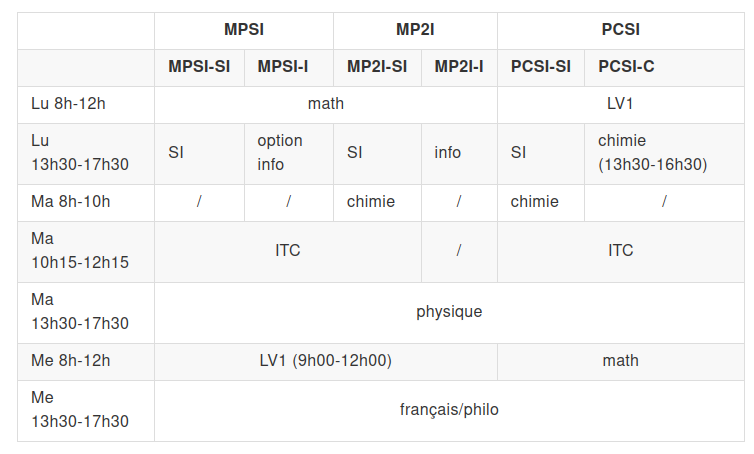
Task: Select the "option info" cell
Action: (280, 153)
